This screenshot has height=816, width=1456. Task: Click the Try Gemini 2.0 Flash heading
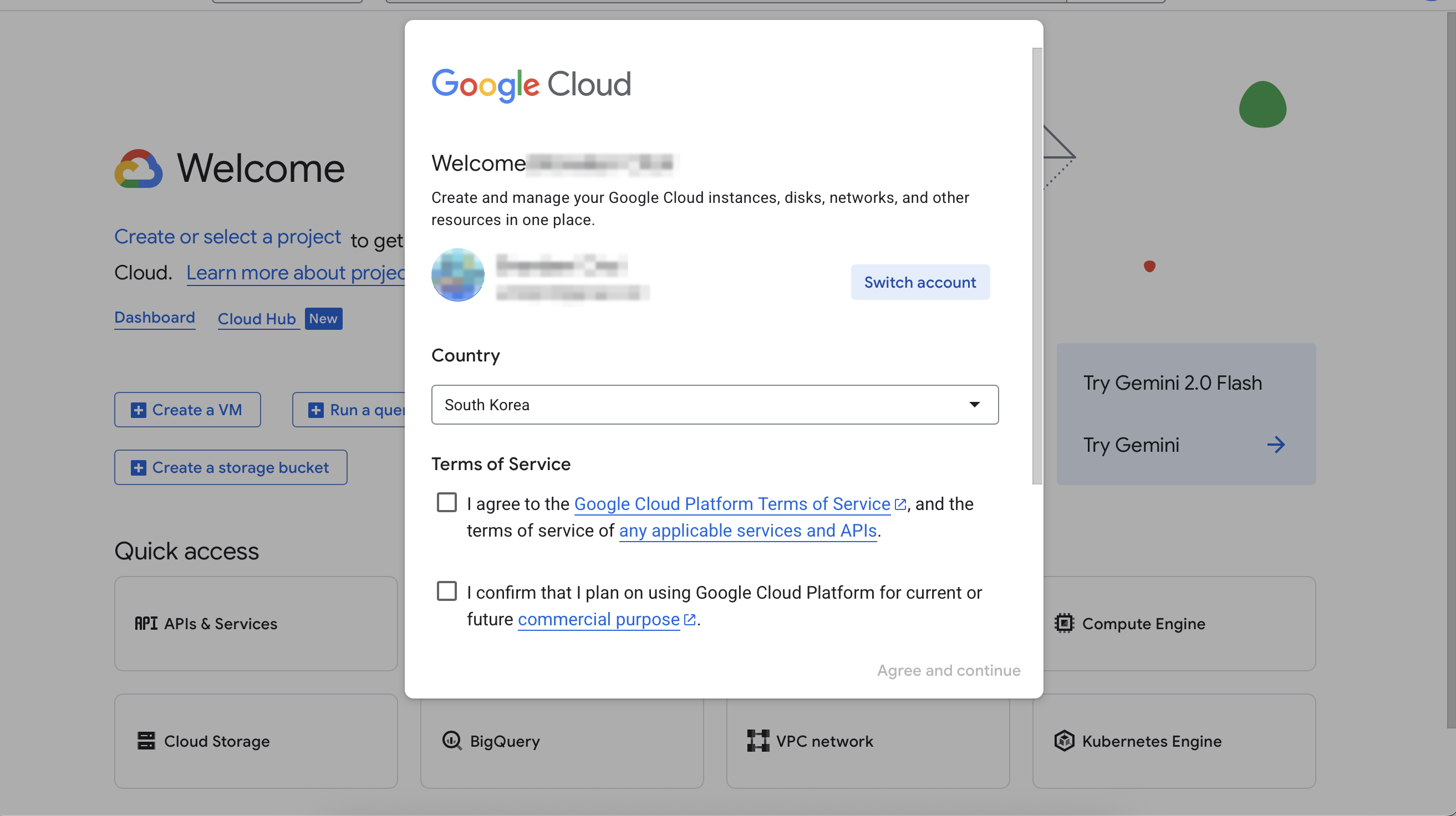[1172, 383]
